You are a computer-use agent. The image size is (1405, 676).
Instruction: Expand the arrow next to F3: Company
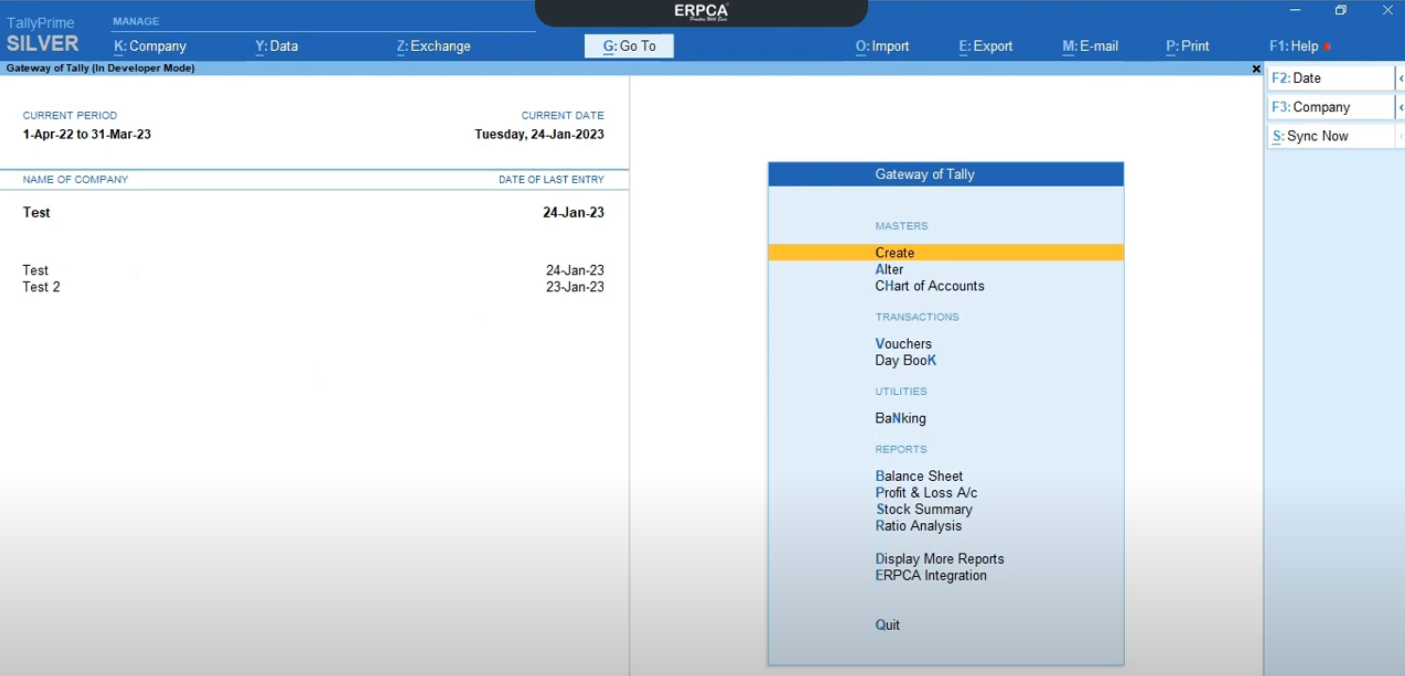coord(1400,107)
